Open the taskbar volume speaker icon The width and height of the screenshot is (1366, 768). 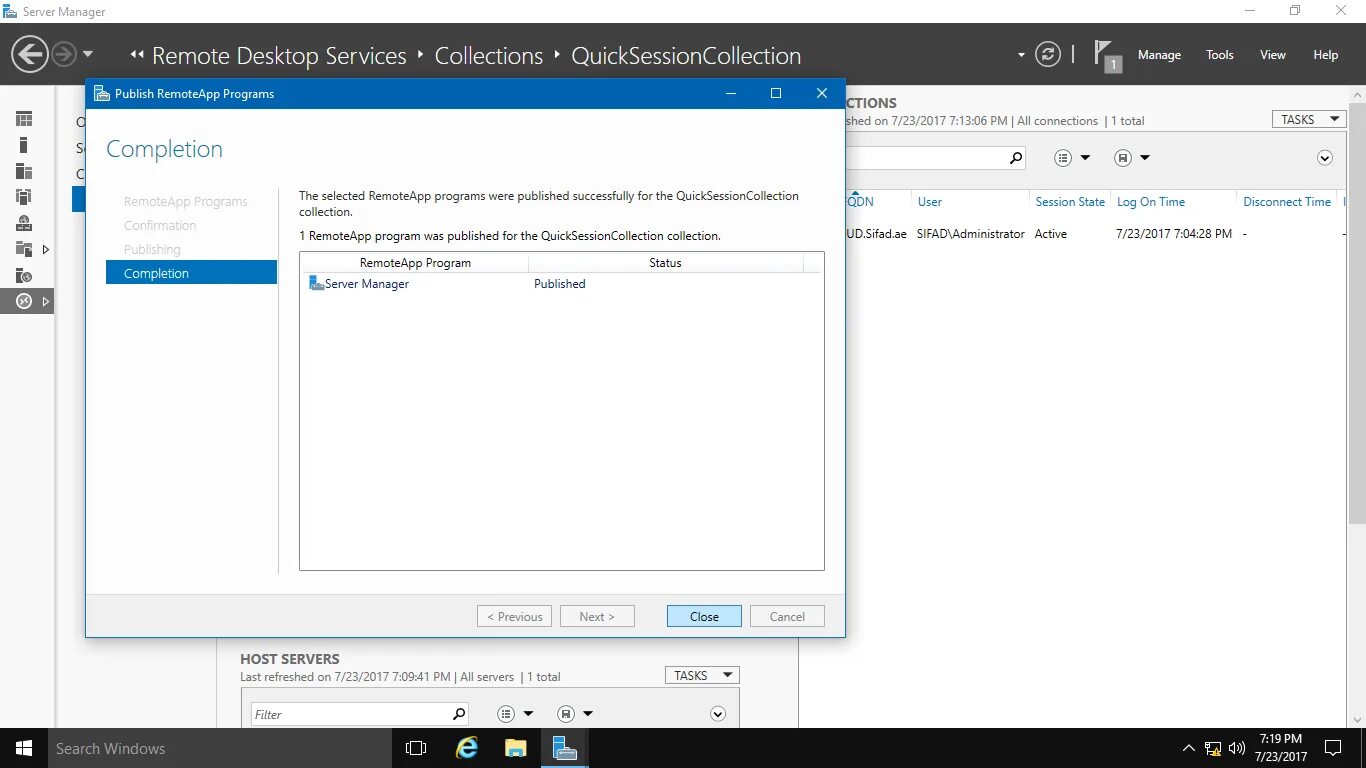1237,748
